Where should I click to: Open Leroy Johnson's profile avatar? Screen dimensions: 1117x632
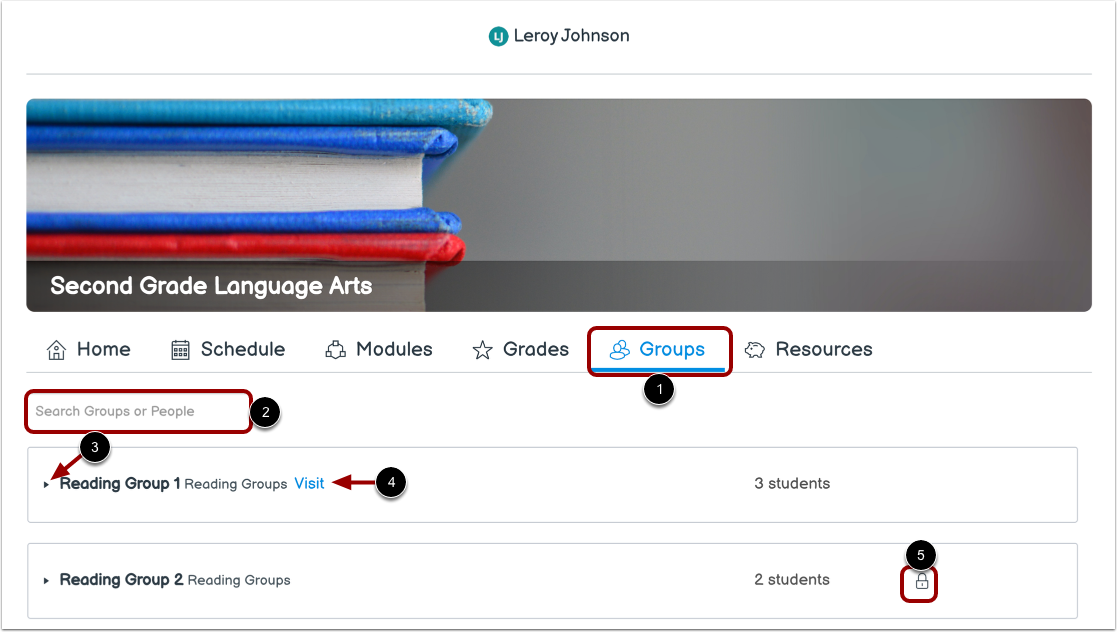point(496,35)
